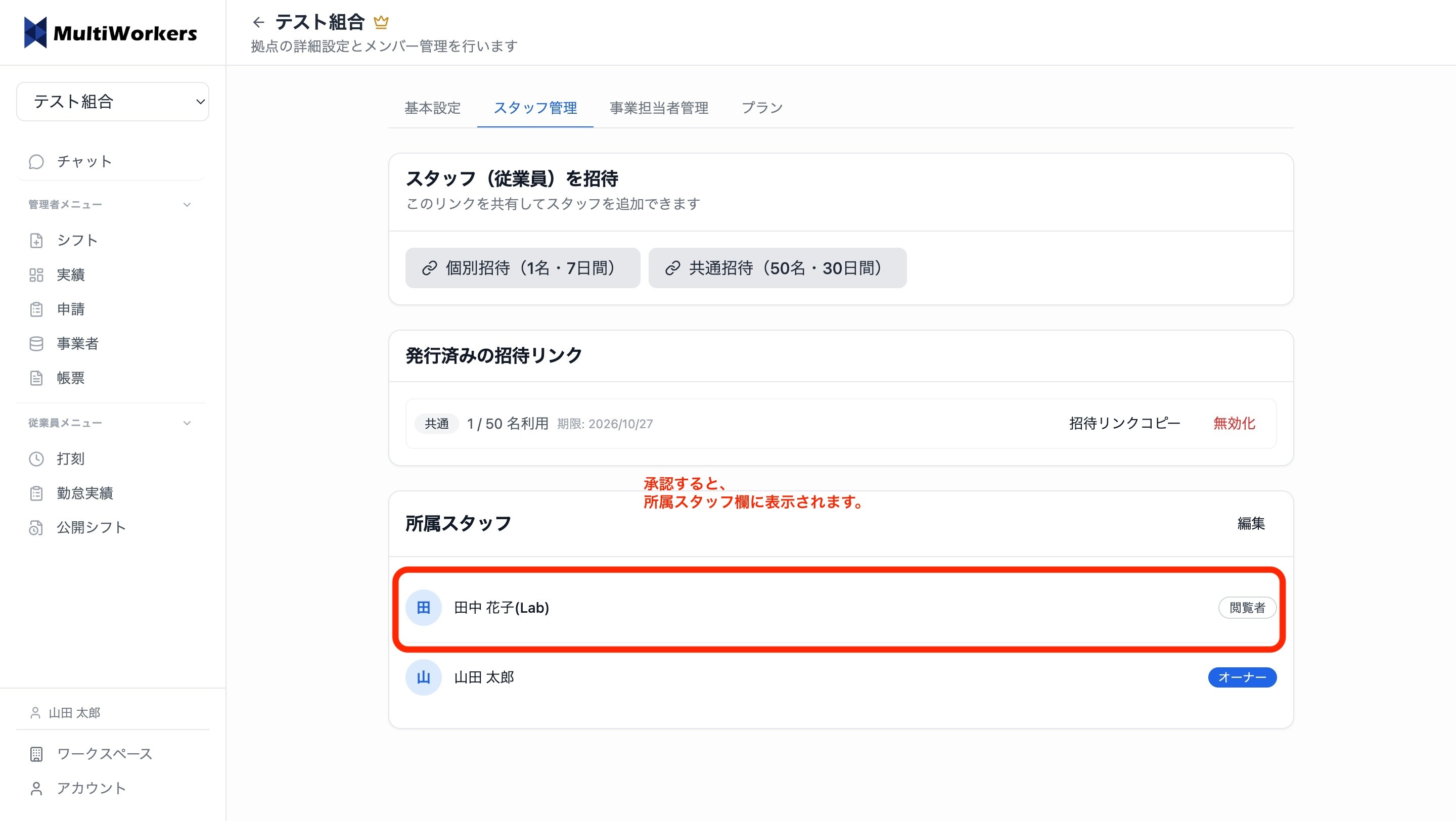1456x821 pixels.
Task: Click 編集 in the 所属スタッフ section
Action: click(1251, 523)
